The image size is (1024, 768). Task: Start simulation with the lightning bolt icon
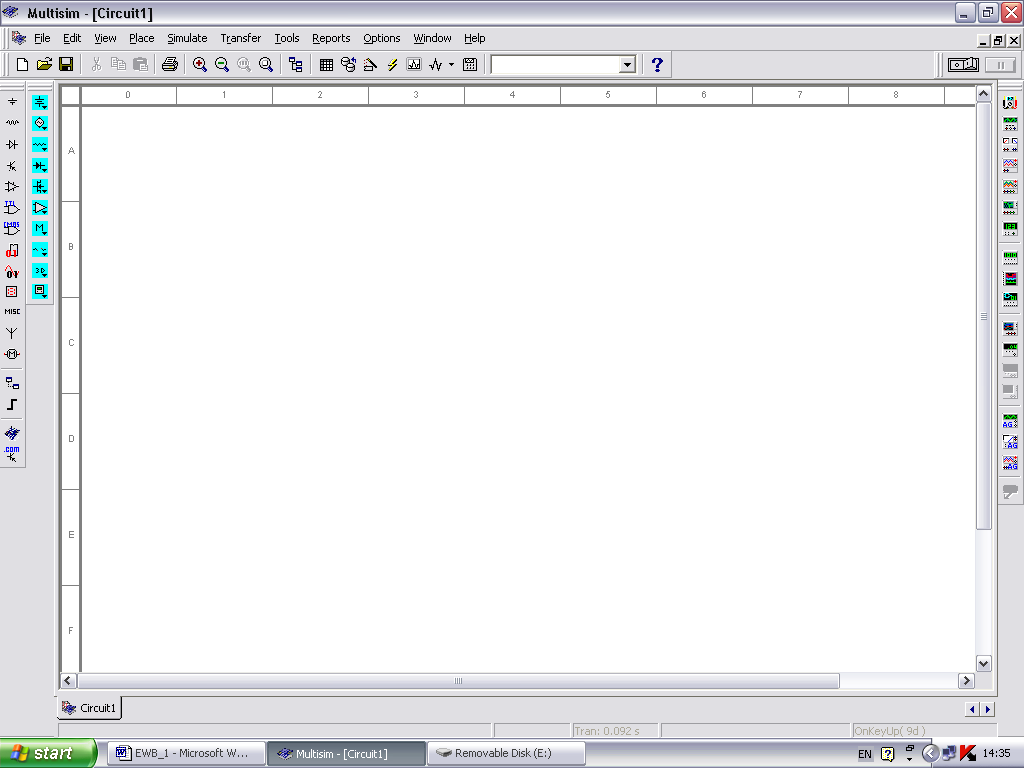click(392, 64)
